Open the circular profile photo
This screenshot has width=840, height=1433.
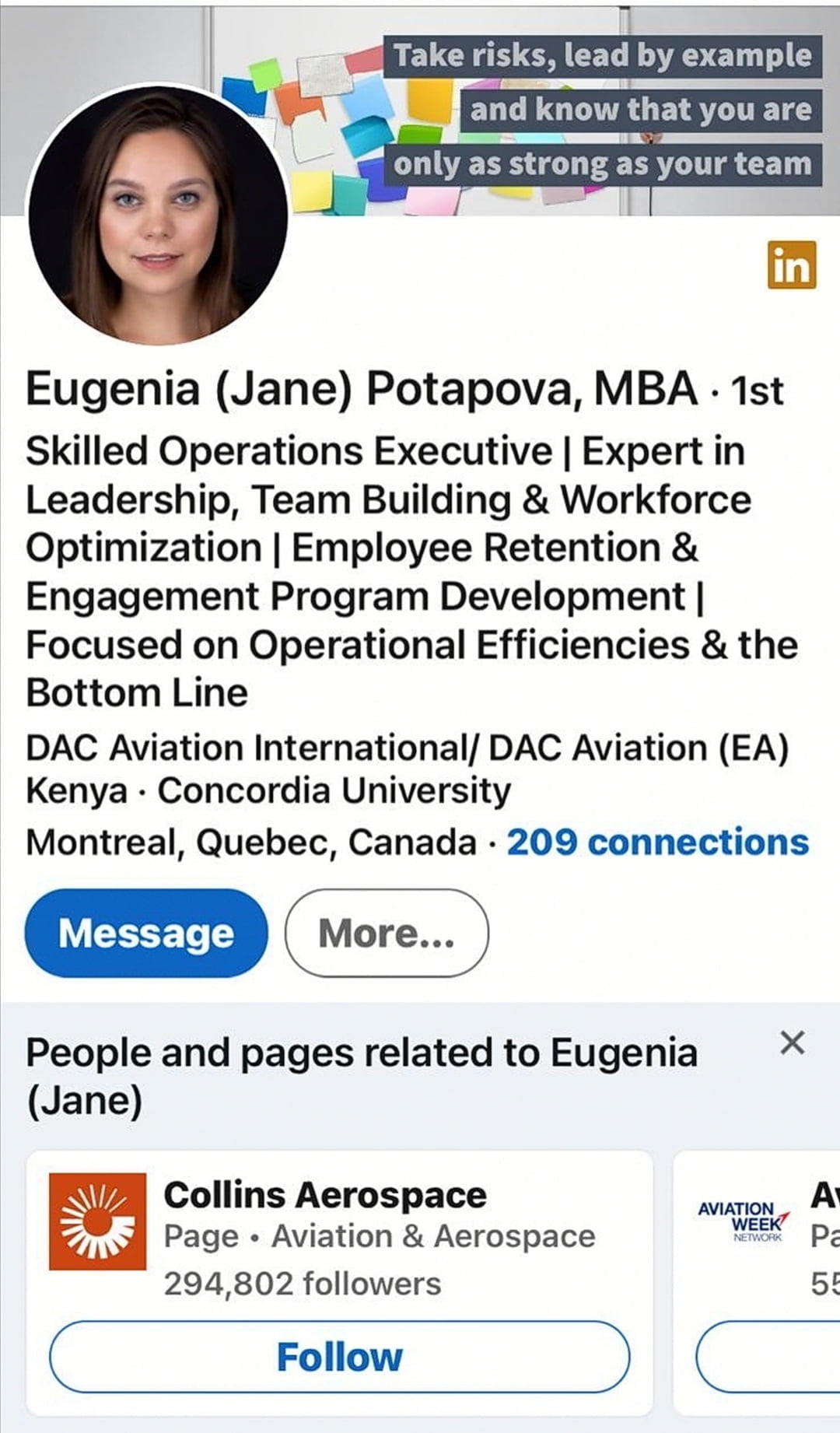(158, 215)
